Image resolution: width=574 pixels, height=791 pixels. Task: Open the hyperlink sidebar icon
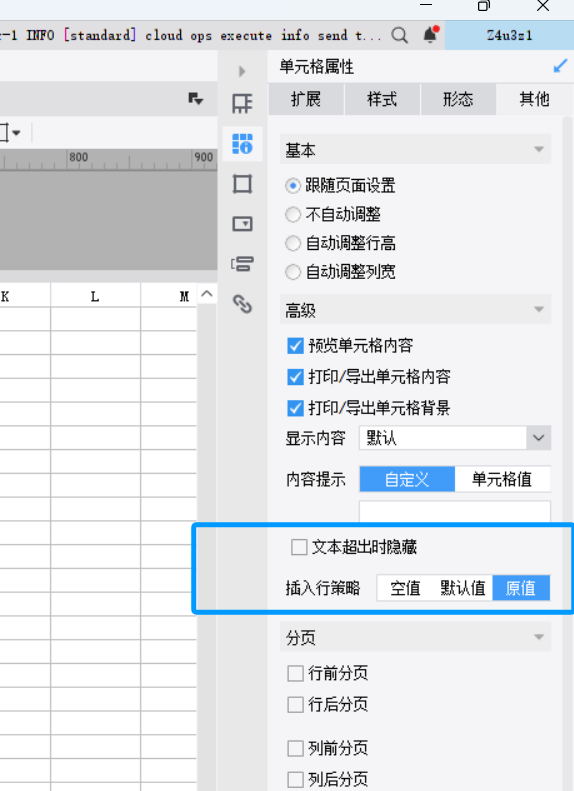(x=242, y=304)
